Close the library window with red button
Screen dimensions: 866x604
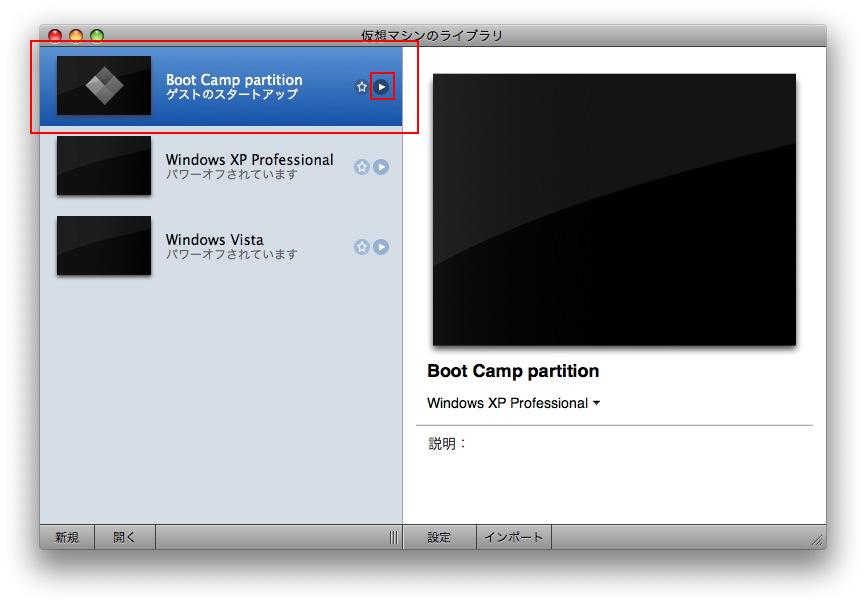point(55,36)
